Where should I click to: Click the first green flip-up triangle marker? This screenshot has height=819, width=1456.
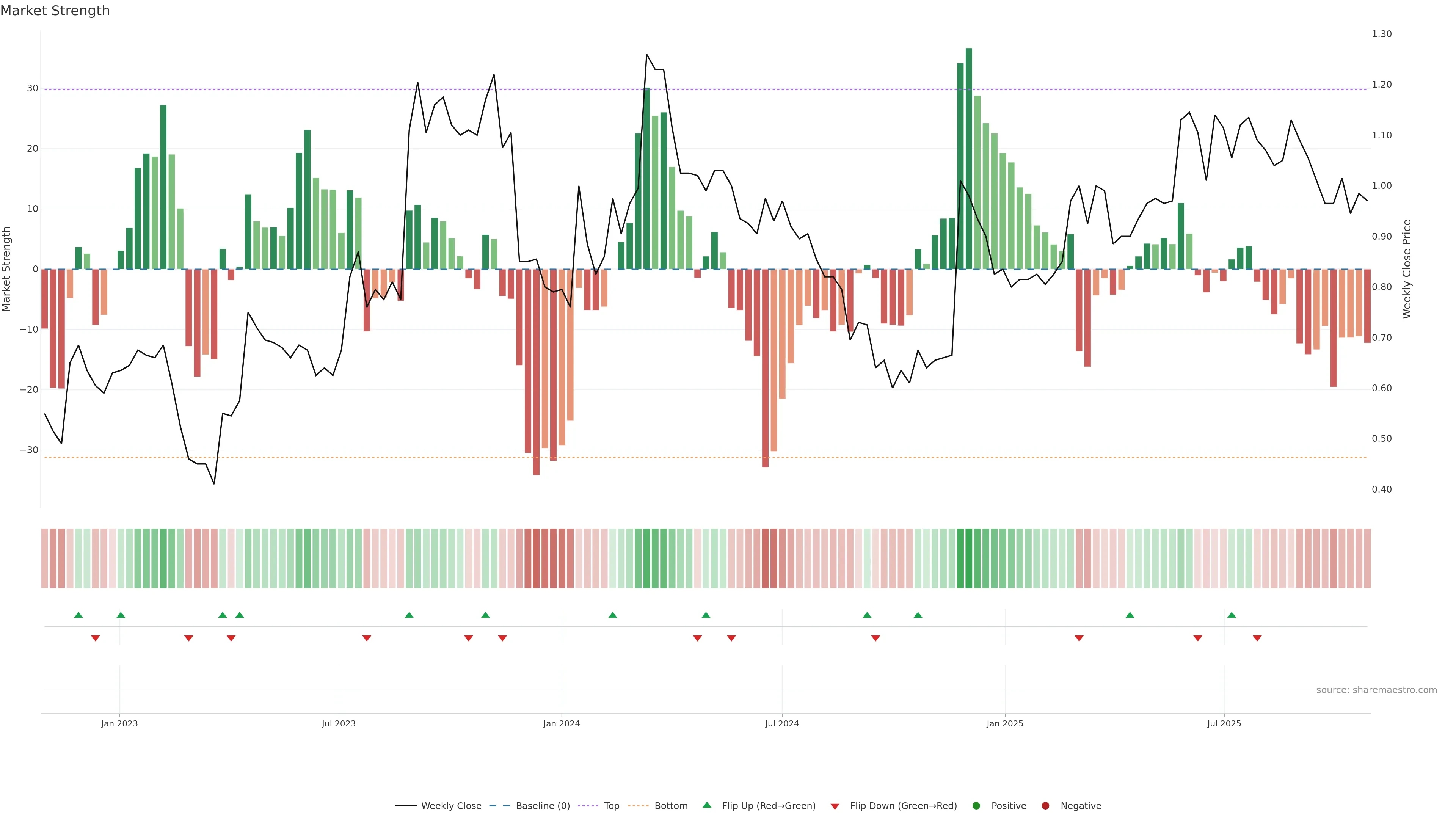(78, 615)
